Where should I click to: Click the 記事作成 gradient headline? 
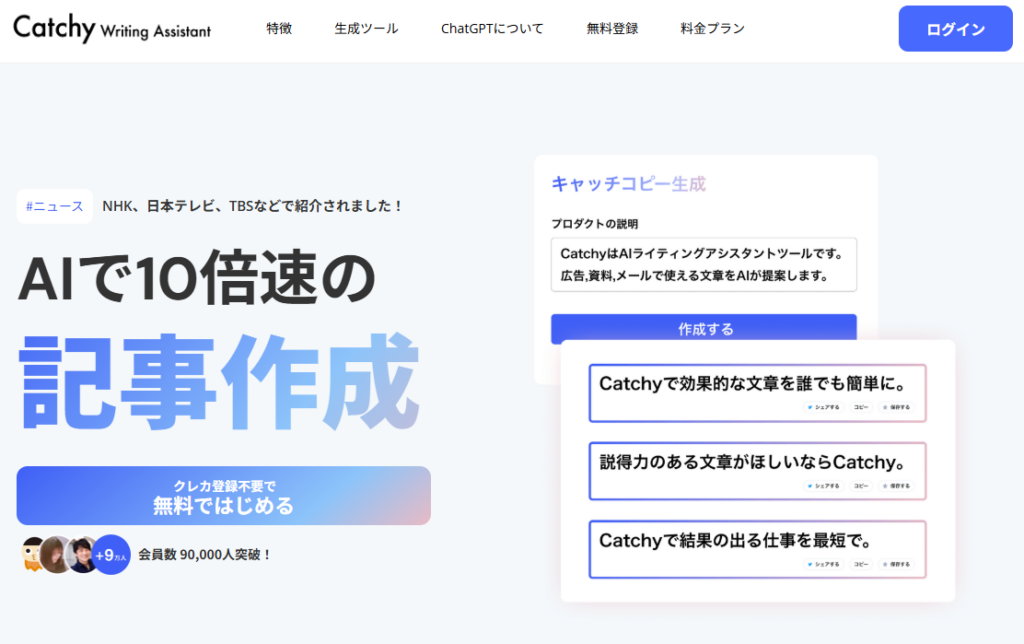[x=219, y=382]
